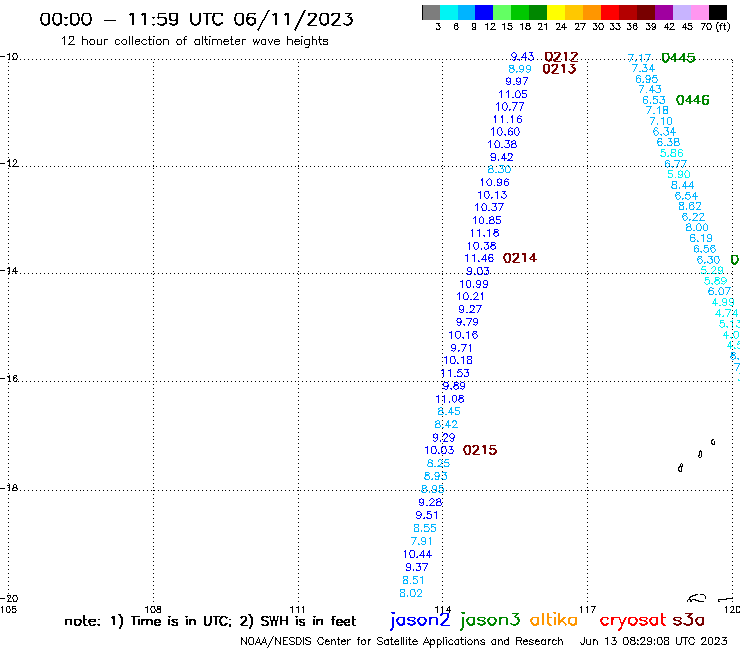Click the green 0446 time stamp
The image size is (740, 650).
click(x=692, y=100)
